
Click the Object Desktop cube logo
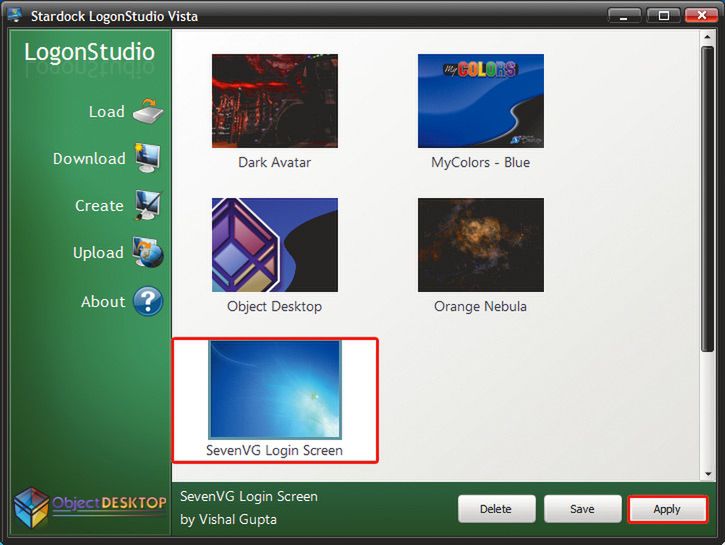[31, 507]
